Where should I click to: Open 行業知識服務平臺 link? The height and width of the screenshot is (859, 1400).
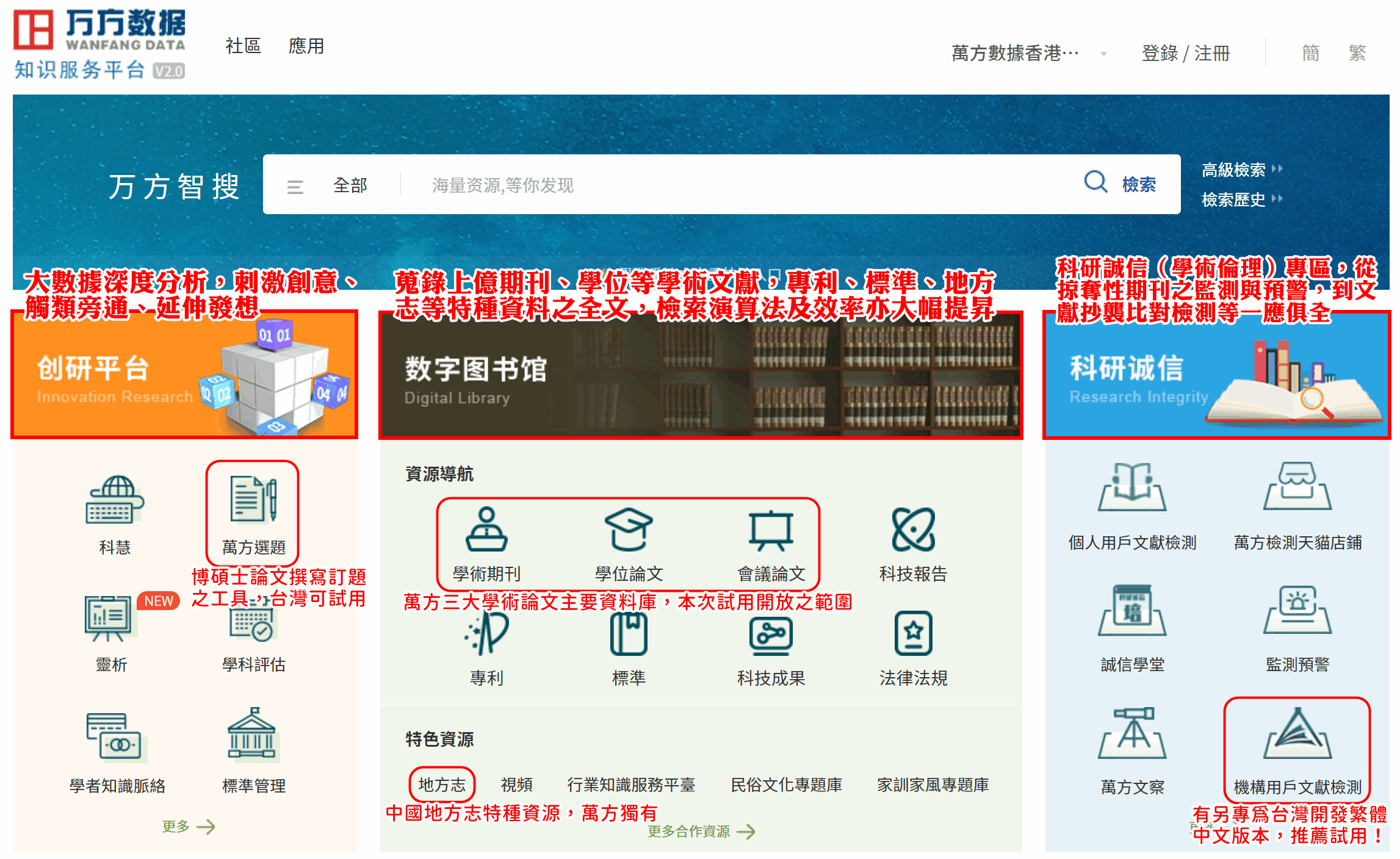point(631,785)
